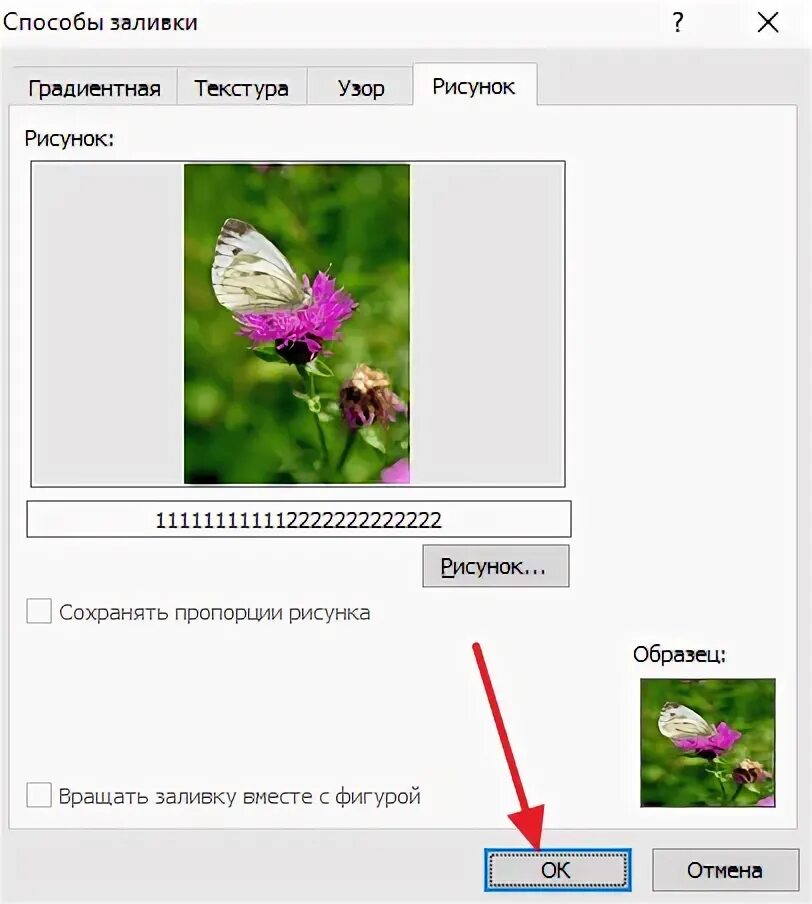Confirm with the OK button
812x904 pixels.
click(x=557, y=870)
